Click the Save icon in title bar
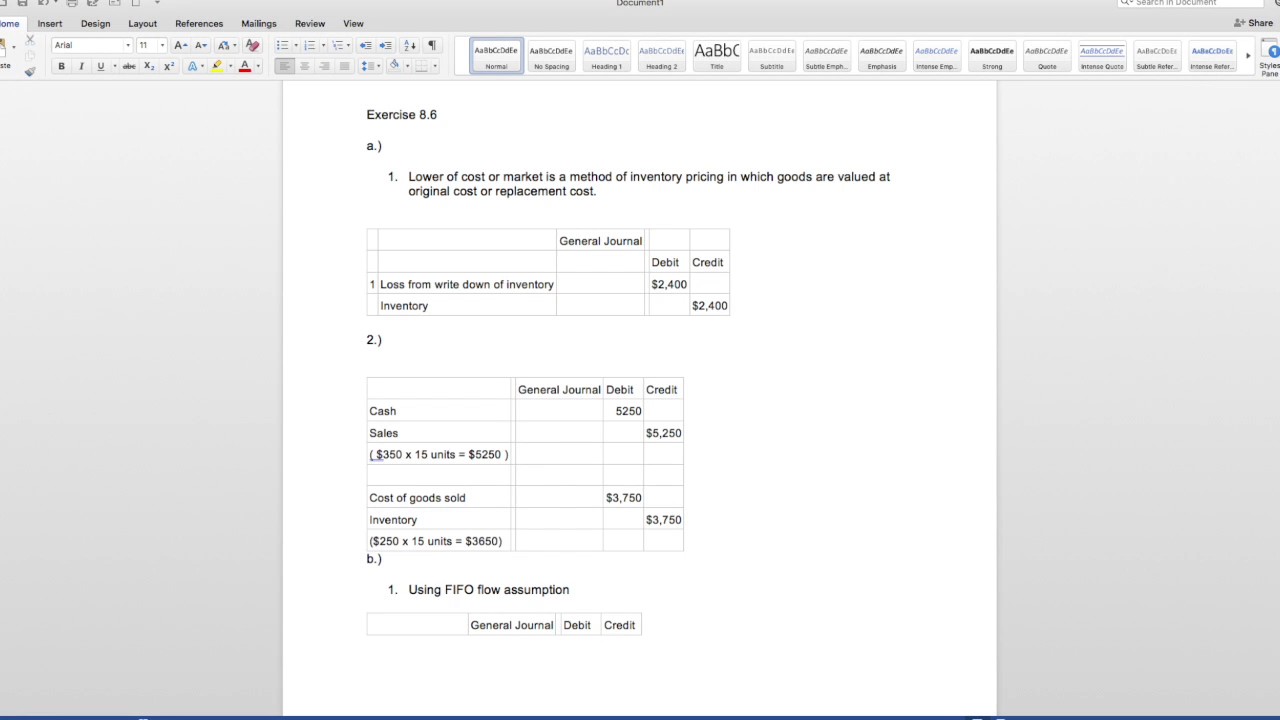The width and height of the screenshot is (1280, 720). [x=22, y=3]
